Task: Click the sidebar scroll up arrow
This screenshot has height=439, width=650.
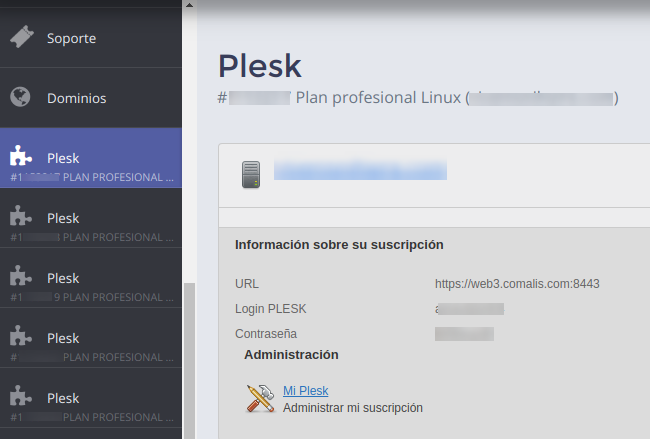Action: coord(189,5)
